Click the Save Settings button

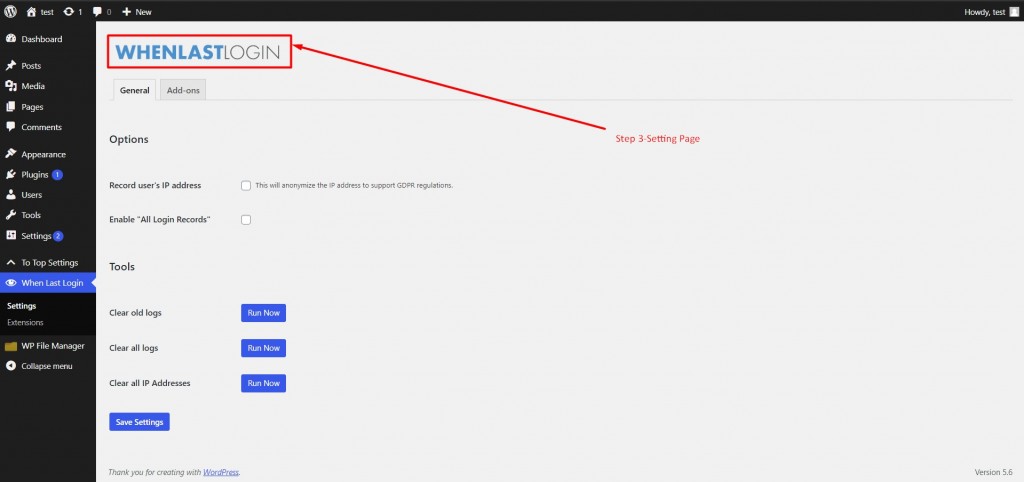coord(140,422)
